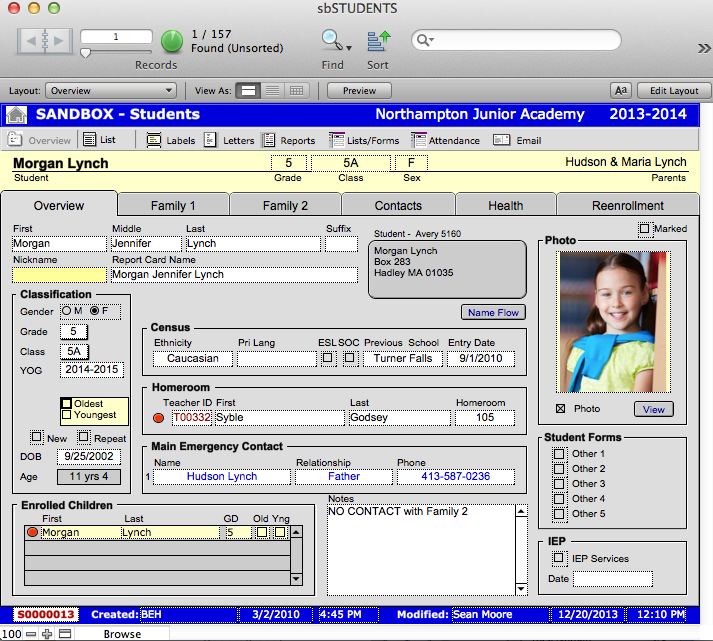Open the Labels icon in toolbar

153,141
